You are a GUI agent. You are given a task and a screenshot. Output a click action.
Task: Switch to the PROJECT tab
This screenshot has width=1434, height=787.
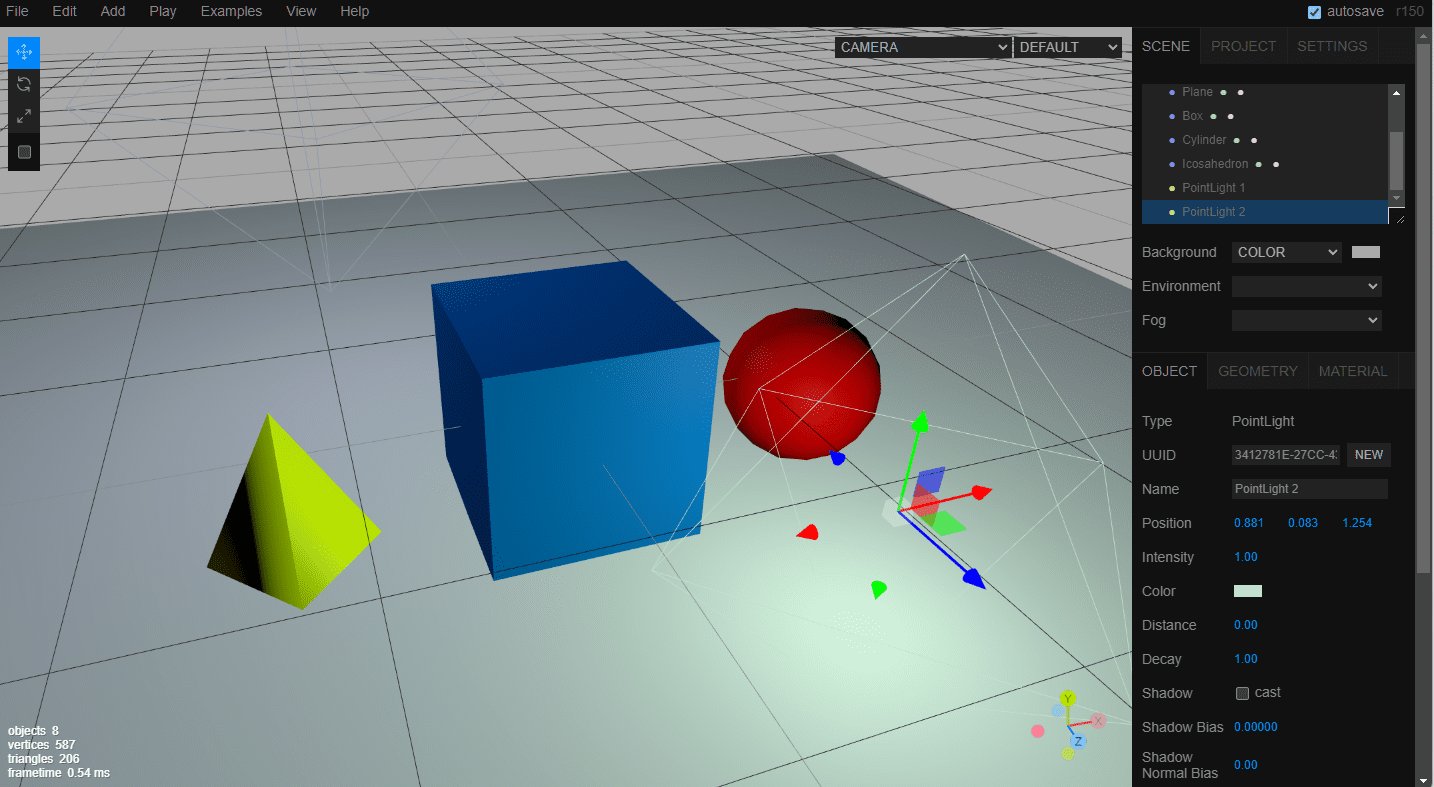pos(1242,45)
